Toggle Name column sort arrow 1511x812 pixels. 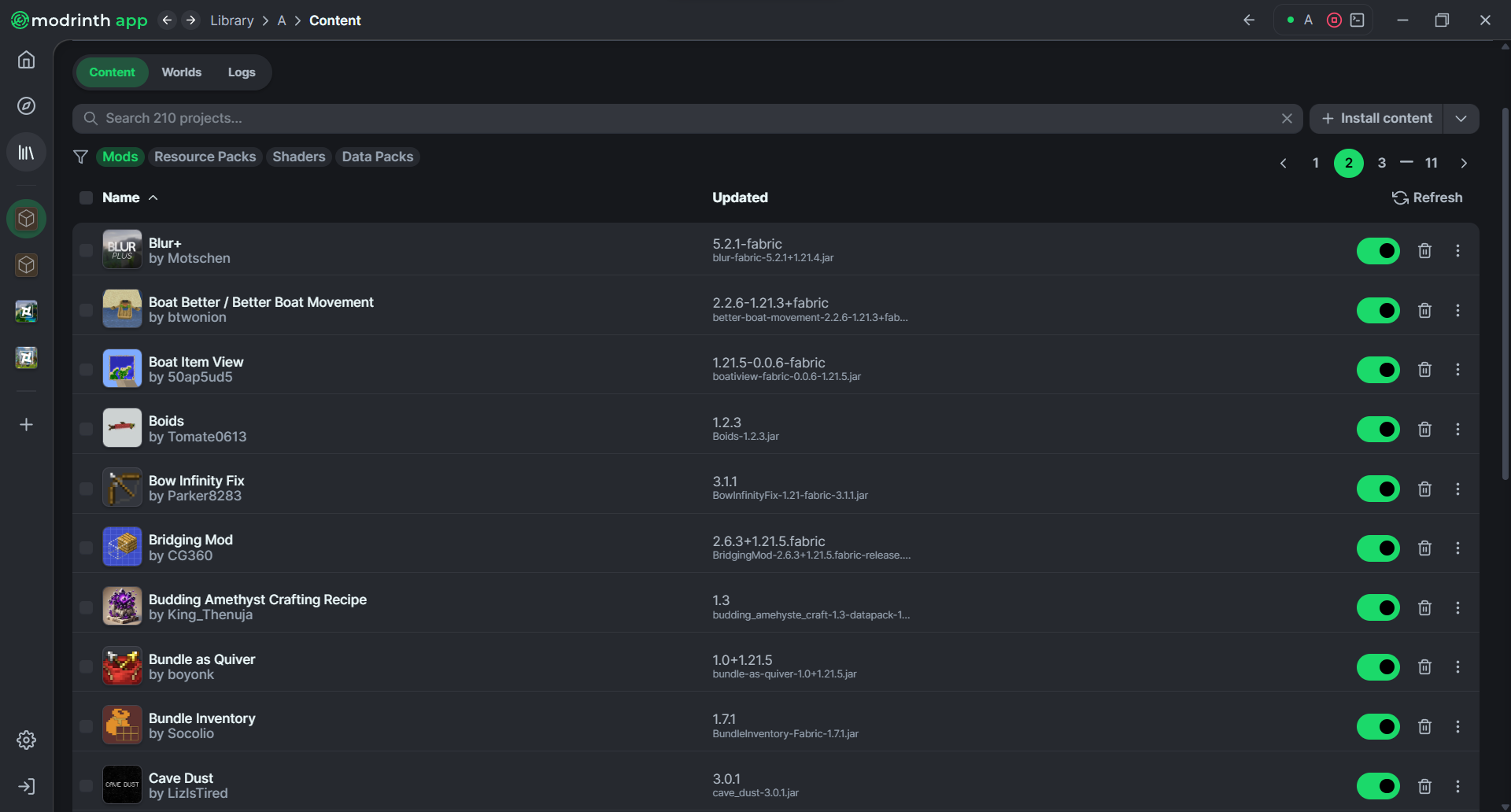point(153,197)
